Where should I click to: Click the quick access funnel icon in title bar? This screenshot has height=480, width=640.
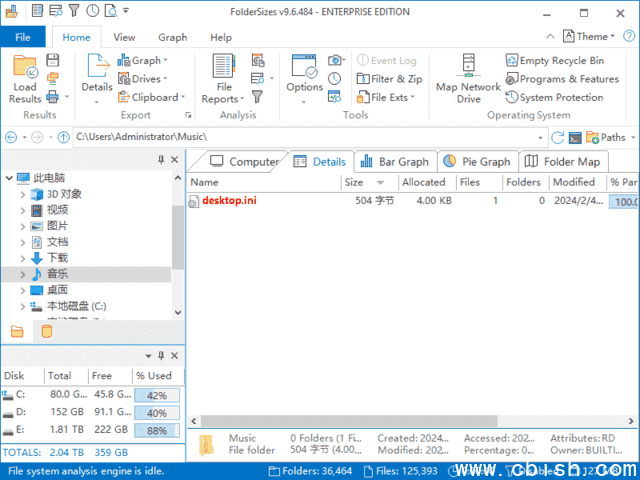(74, 11)
